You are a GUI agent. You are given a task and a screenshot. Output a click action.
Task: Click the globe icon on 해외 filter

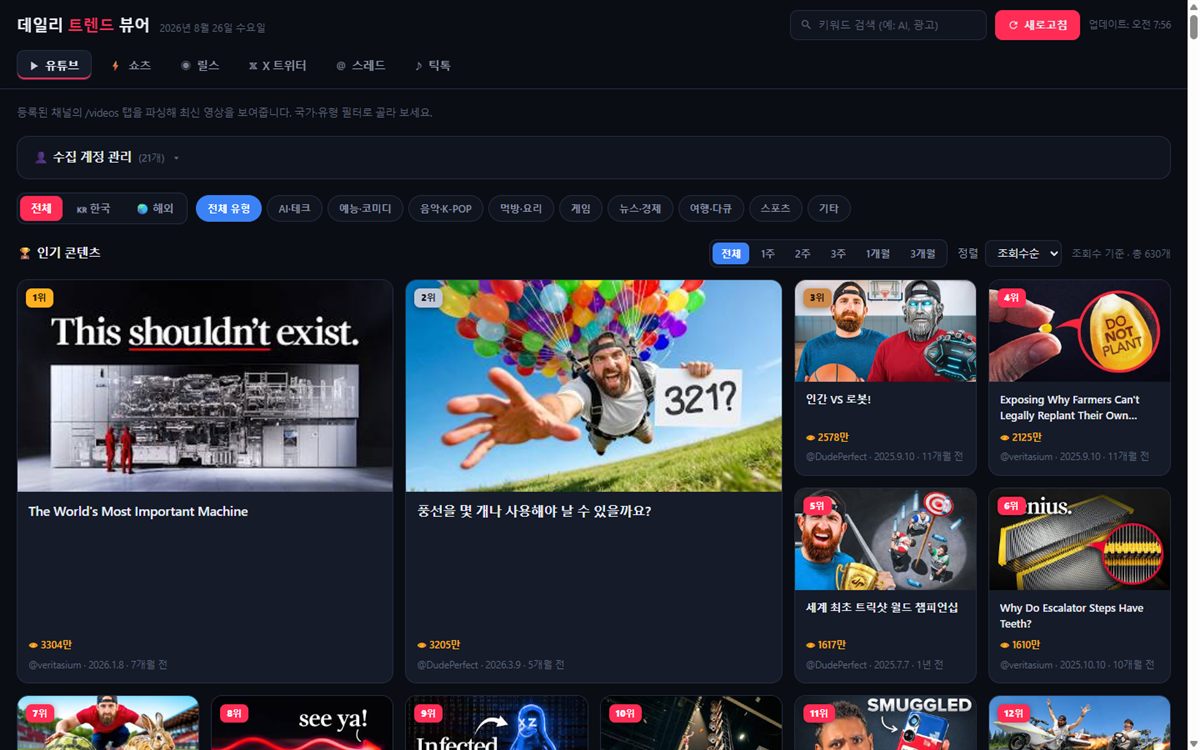[143, 209]
